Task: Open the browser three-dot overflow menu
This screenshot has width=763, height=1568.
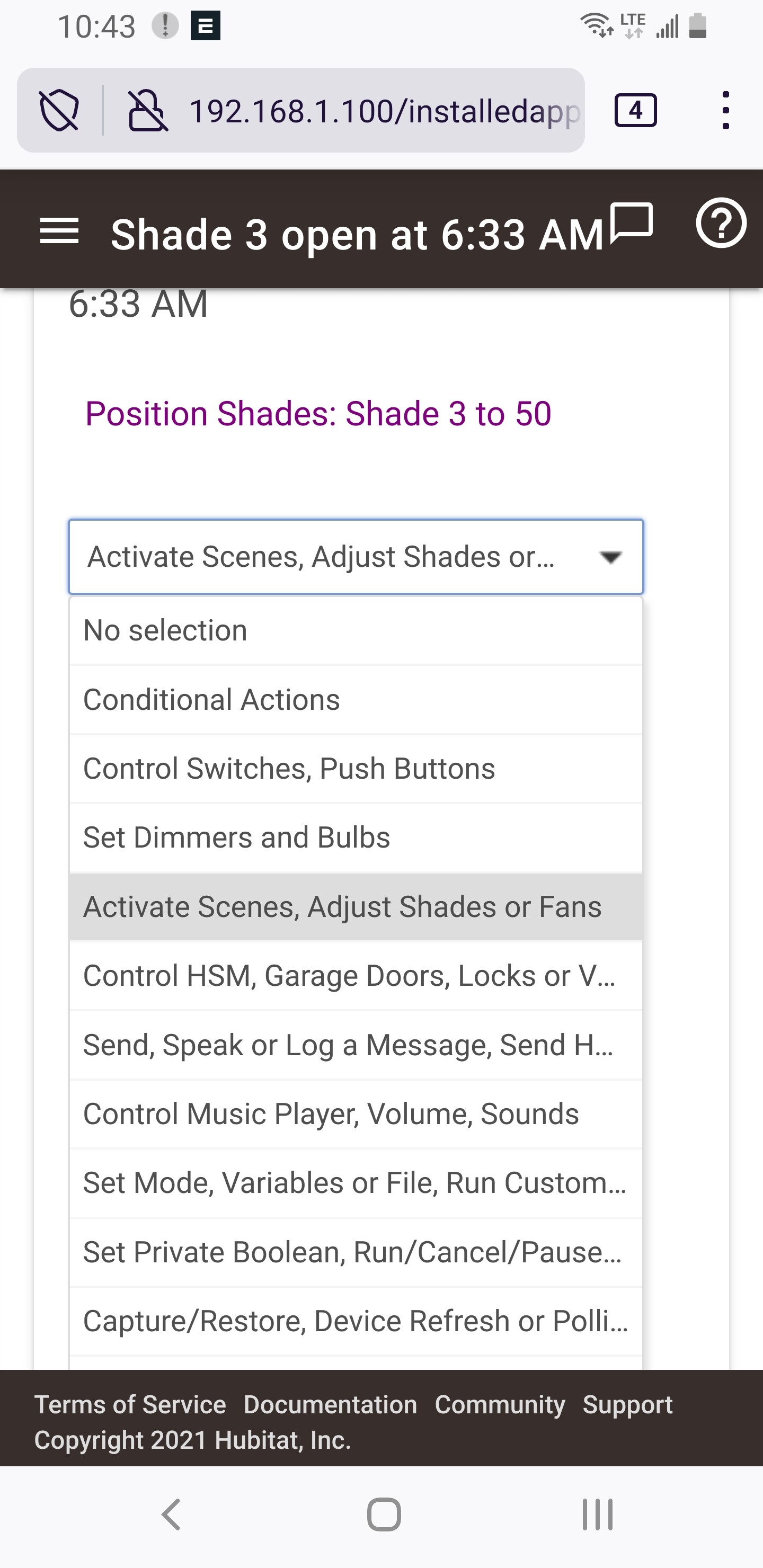Action: click(x=725, y=110)
